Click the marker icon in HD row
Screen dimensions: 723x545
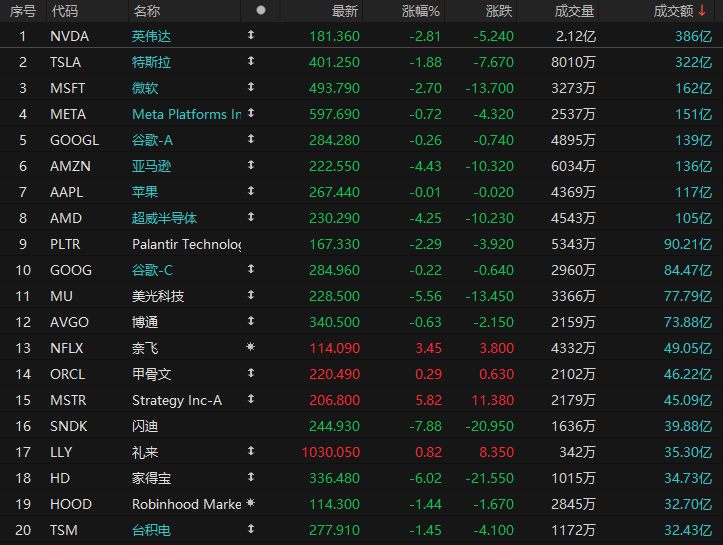251,477
